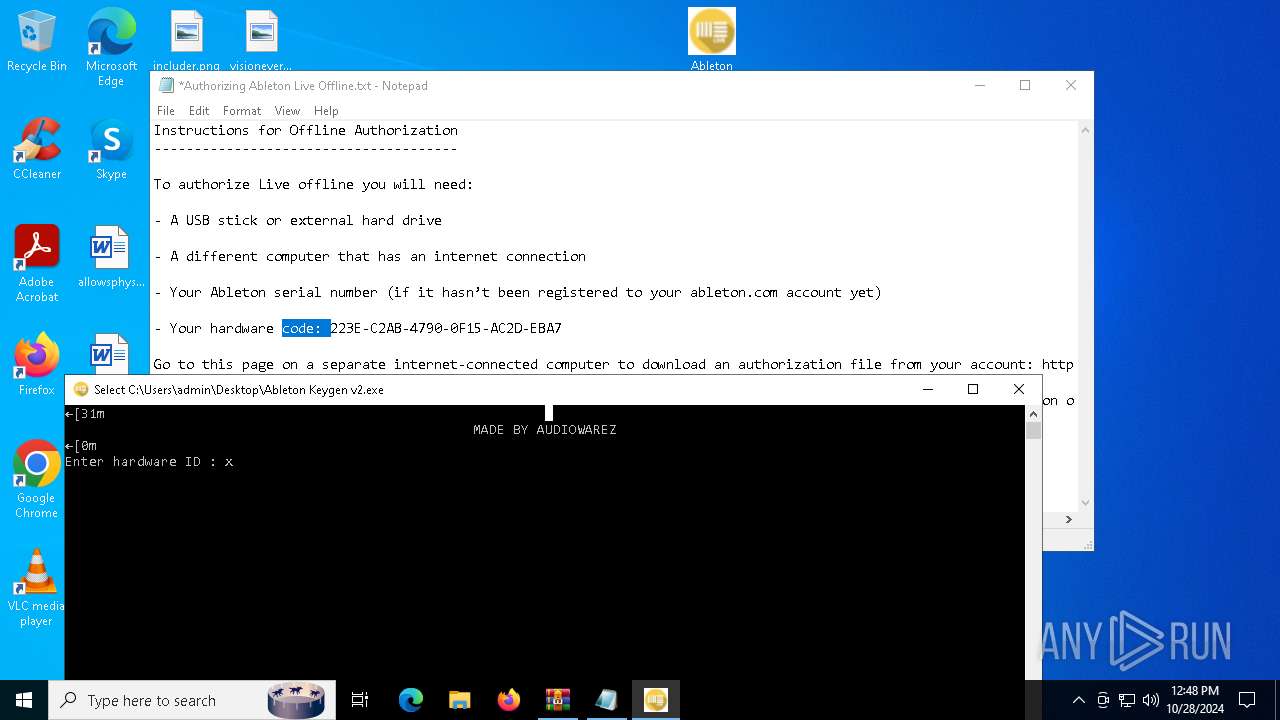The image size is (1280, 720).
Task: Open Microsoft Edge desktop shortcut
Action: click(x=111, y=48)
